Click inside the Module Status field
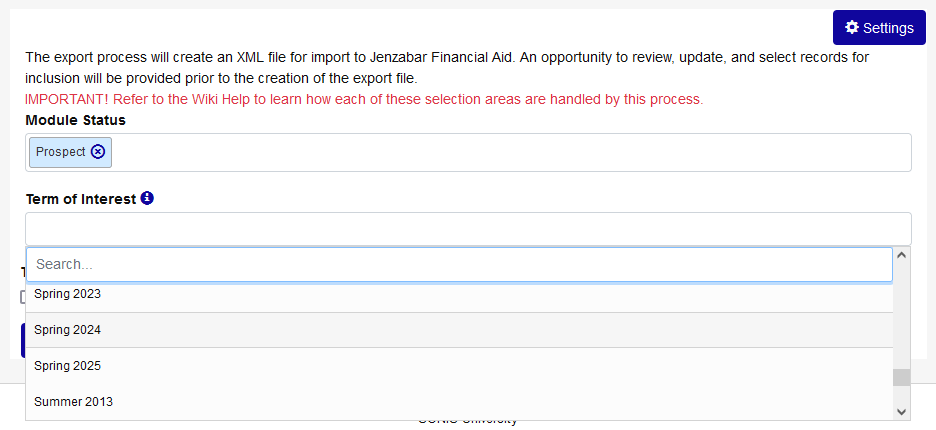Image resolution: width=936 pixels, height=430 pixels. click(x=500, y=152)
